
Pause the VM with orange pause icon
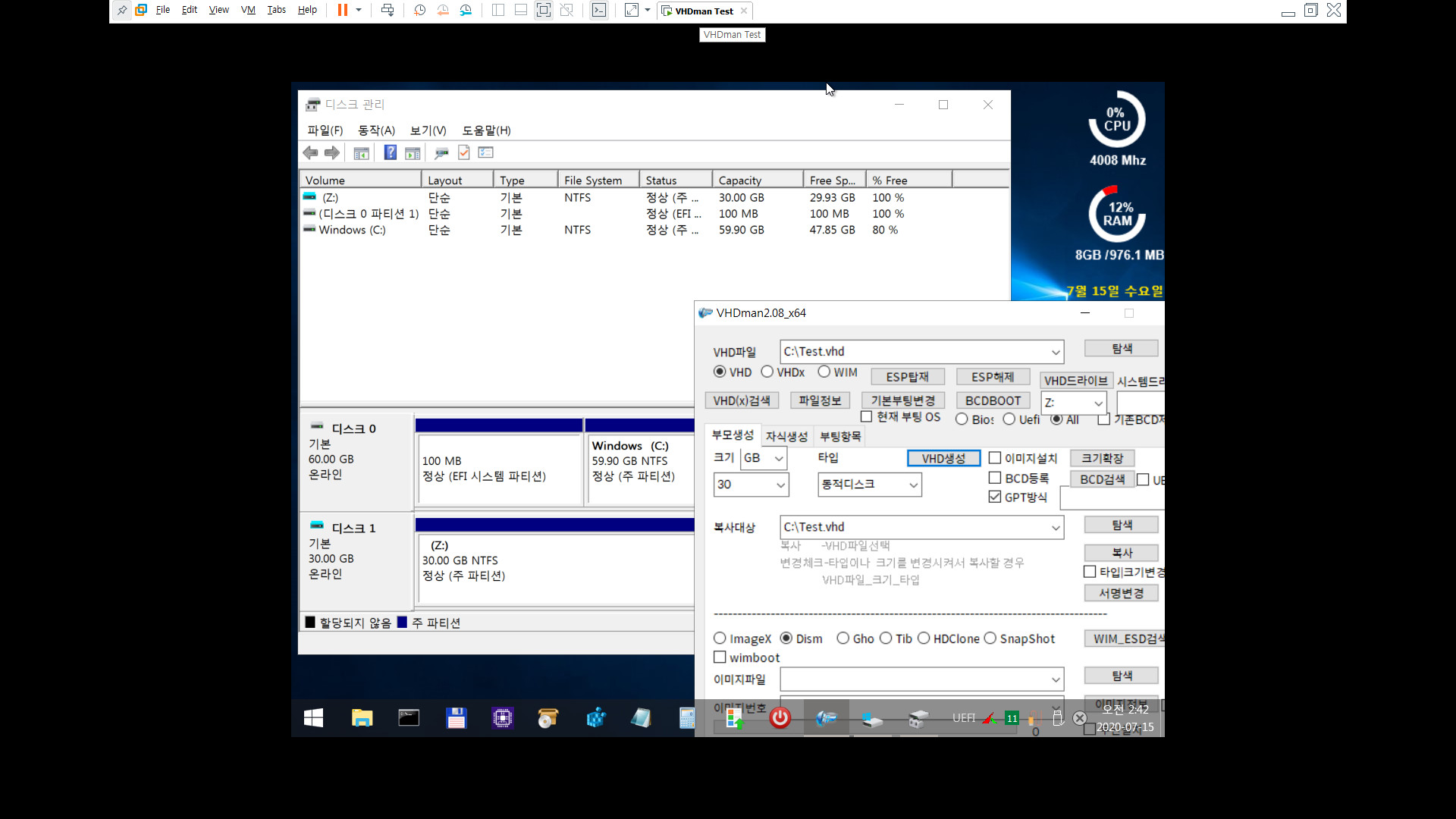[x=343, y=10]
